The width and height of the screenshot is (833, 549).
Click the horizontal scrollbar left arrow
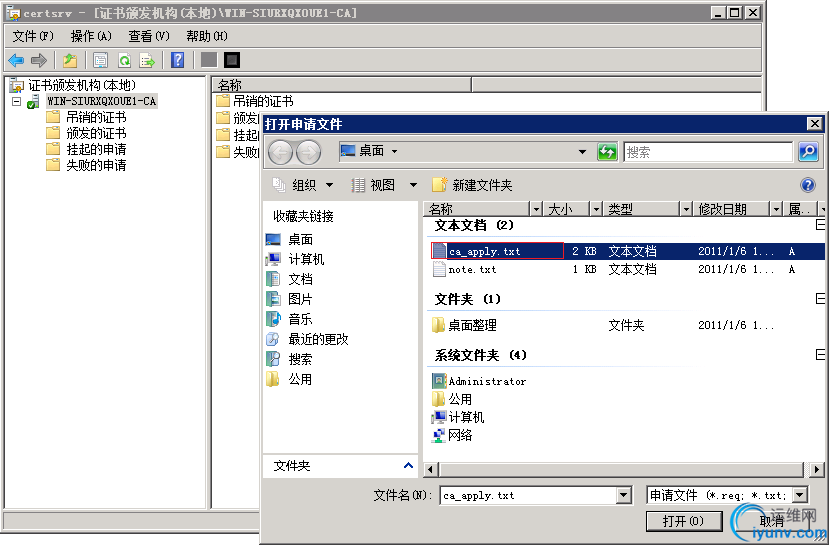tap(430, 470)
